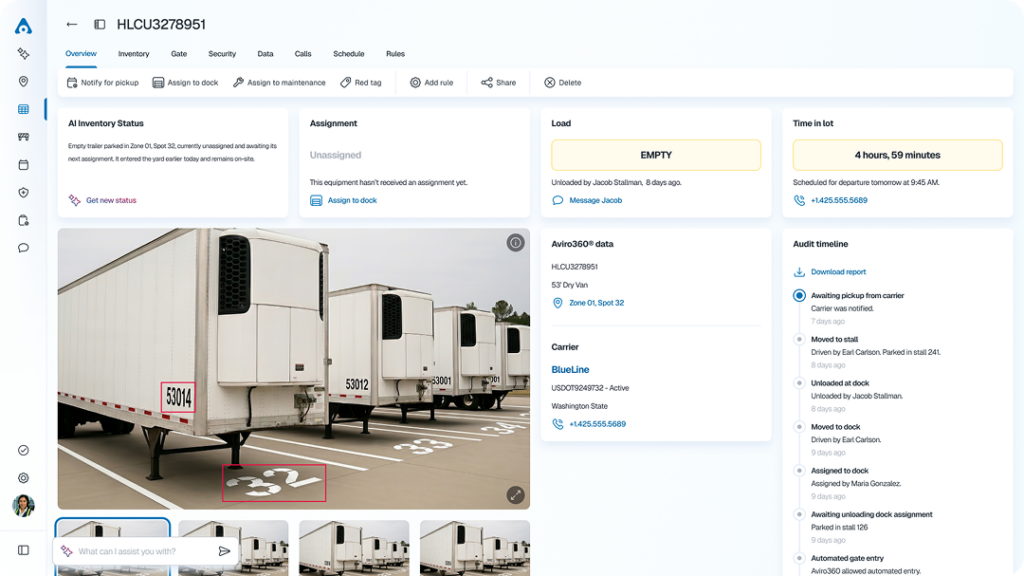The height and width of the screenshot is (576, 1024).
Task: Select Assign to maintenance in toolbar
Action: pyautogui.click(x=279, y=83)
